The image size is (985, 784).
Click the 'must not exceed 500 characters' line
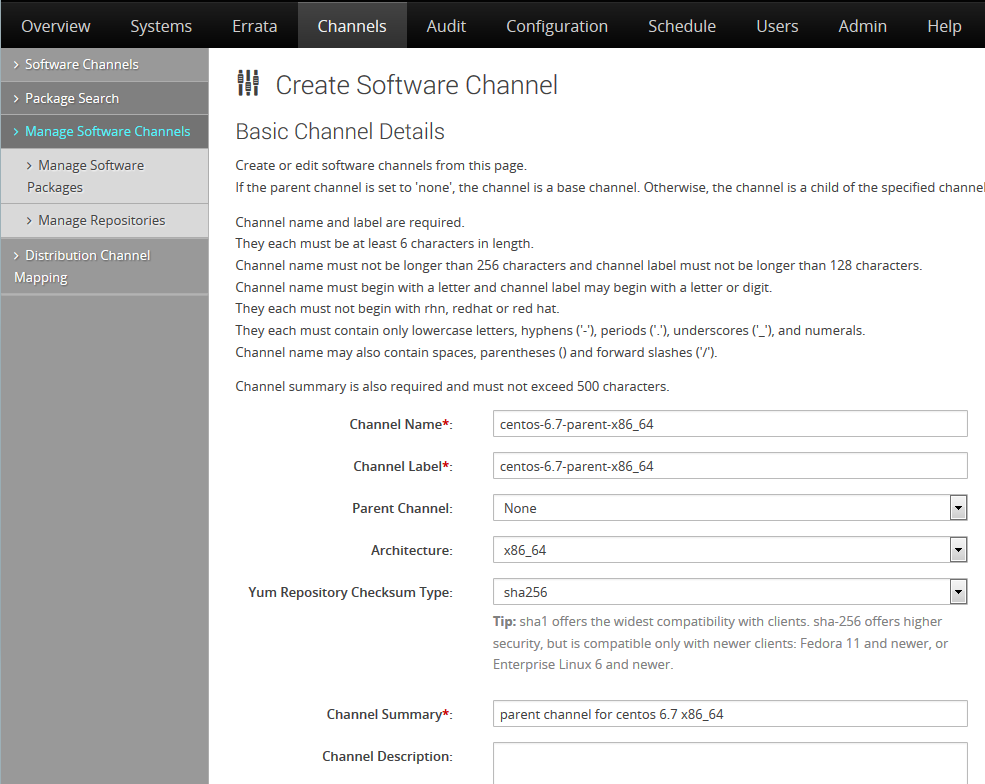click(452, 386)
